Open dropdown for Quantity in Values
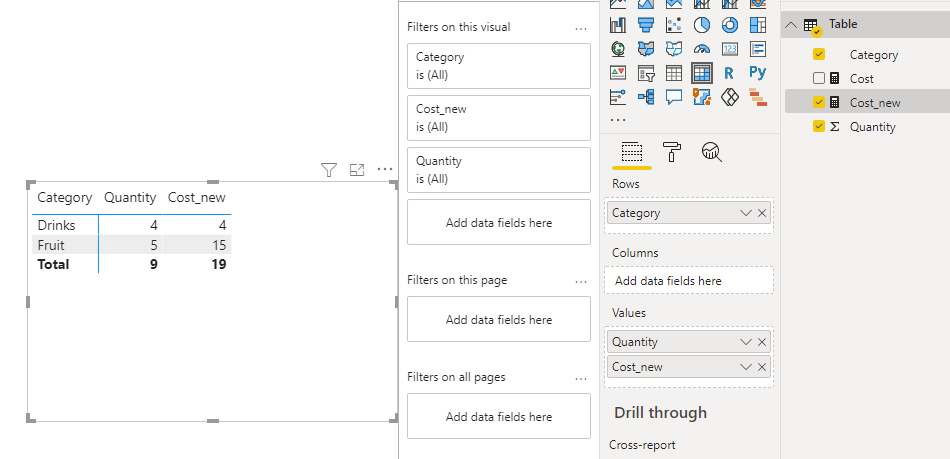The width and height of the screenshot is (950, 459). 746,342
